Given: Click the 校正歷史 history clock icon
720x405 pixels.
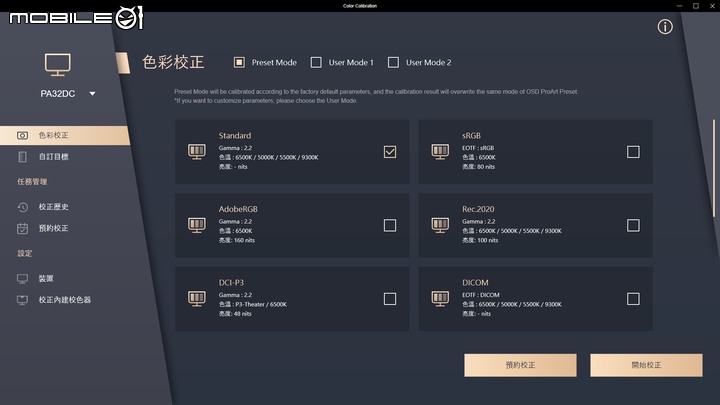Looking at the screenshot, I should [22, 208].
